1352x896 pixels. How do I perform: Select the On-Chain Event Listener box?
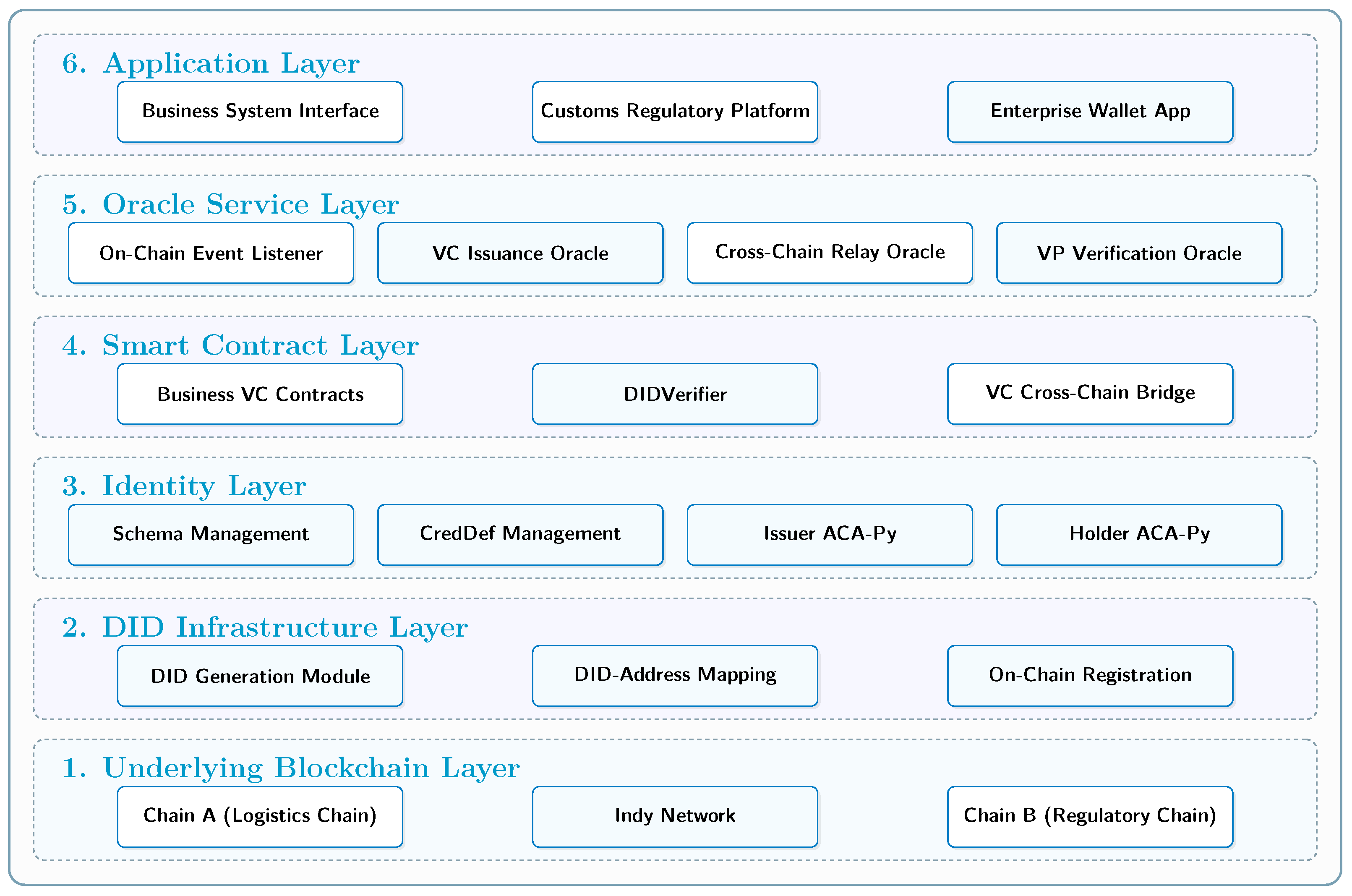coord(211,253)
